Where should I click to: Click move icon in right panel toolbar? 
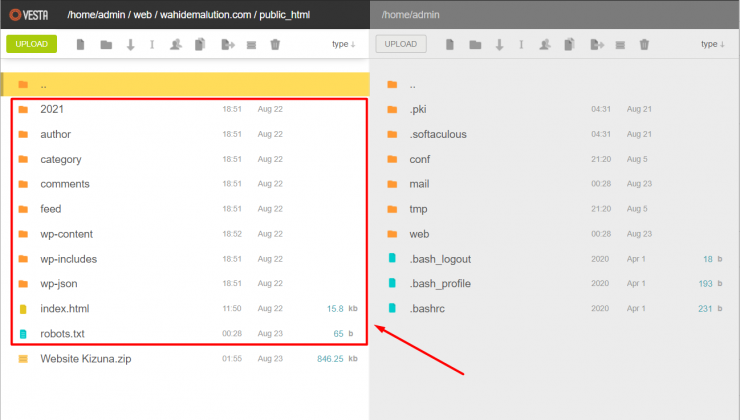tap(597, 44)
